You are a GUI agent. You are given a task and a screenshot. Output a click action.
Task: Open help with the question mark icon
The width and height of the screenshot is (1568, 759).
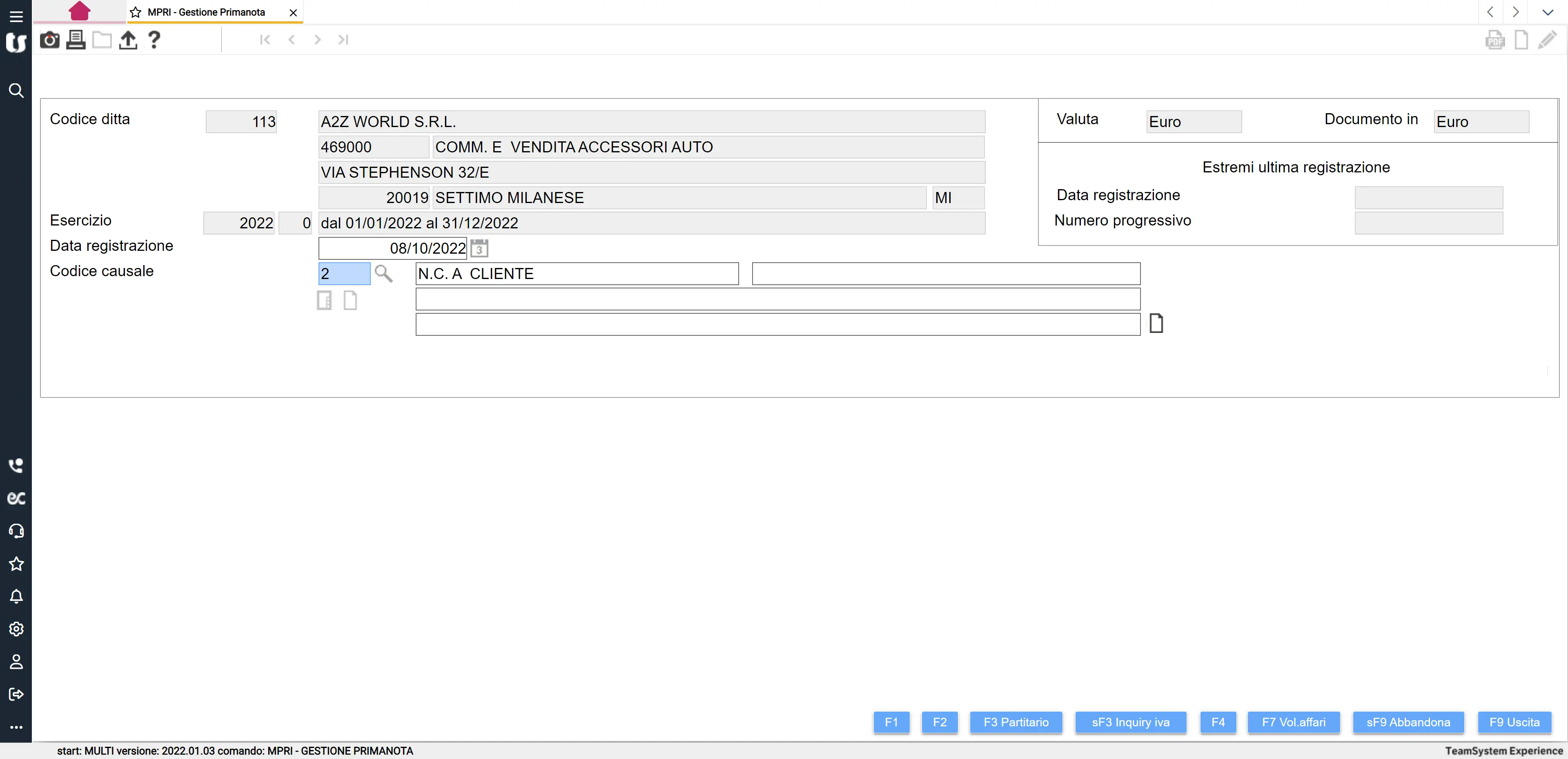[x=154, y=40]
